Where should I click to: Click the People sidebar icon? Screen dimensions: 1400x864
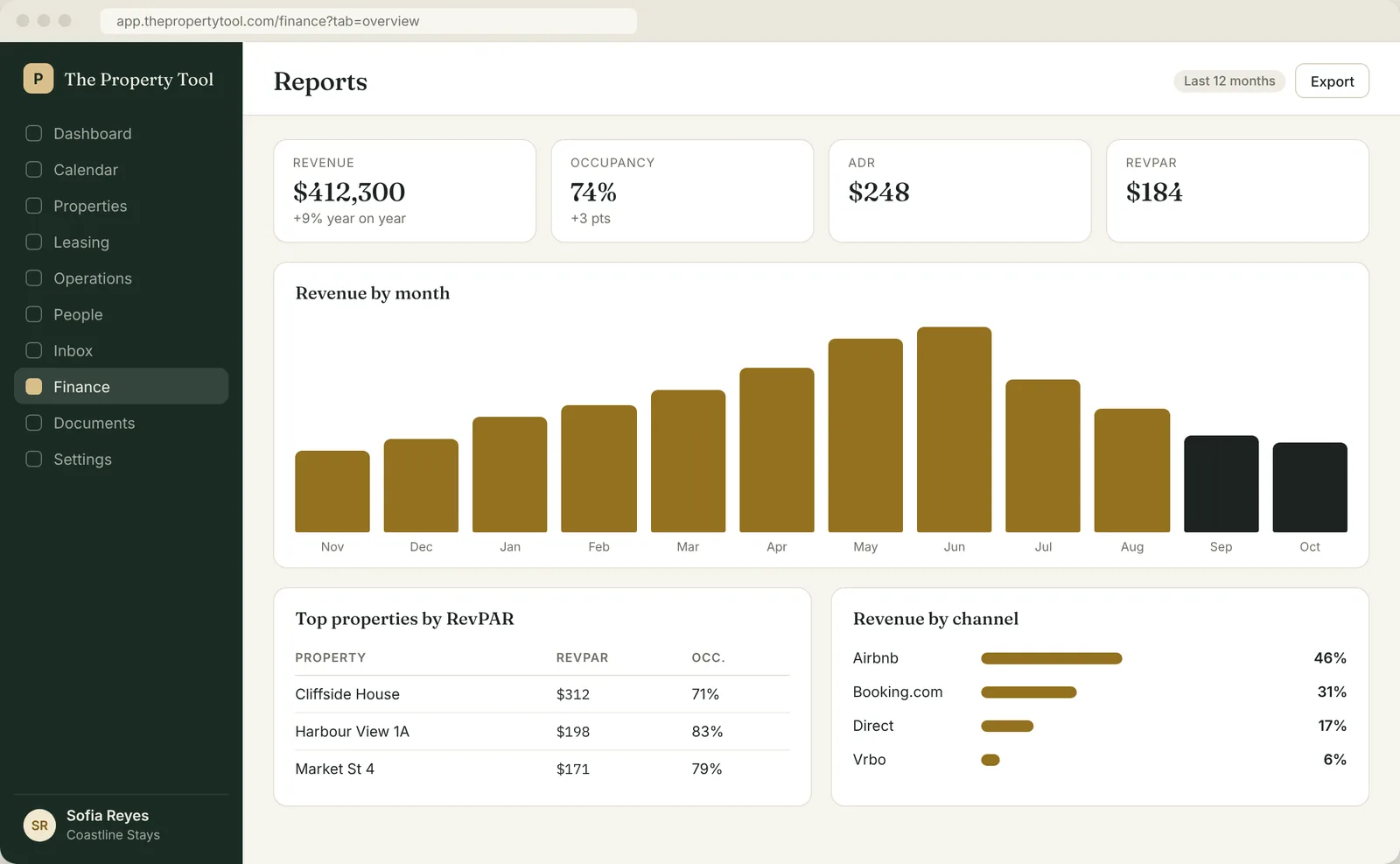(34, 314)
